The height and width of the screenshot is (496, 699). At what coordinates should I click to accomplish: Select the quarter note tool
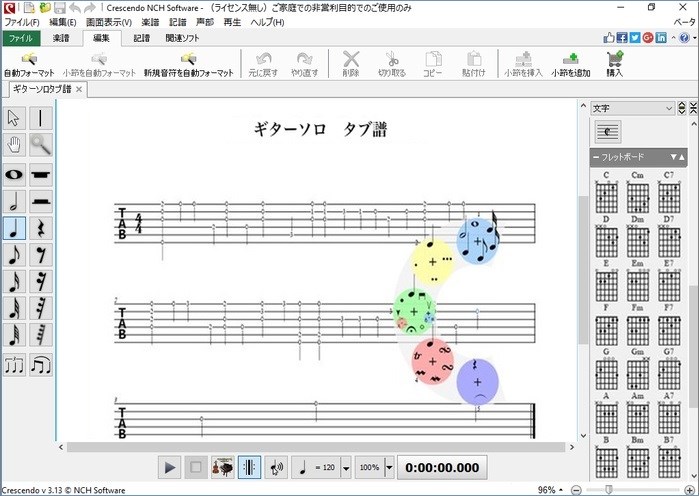(x=14, y=228)
